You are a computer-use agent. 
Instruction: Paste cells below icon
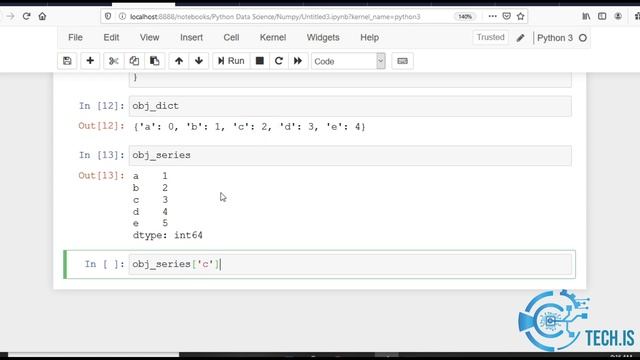(x=154, y=61)
